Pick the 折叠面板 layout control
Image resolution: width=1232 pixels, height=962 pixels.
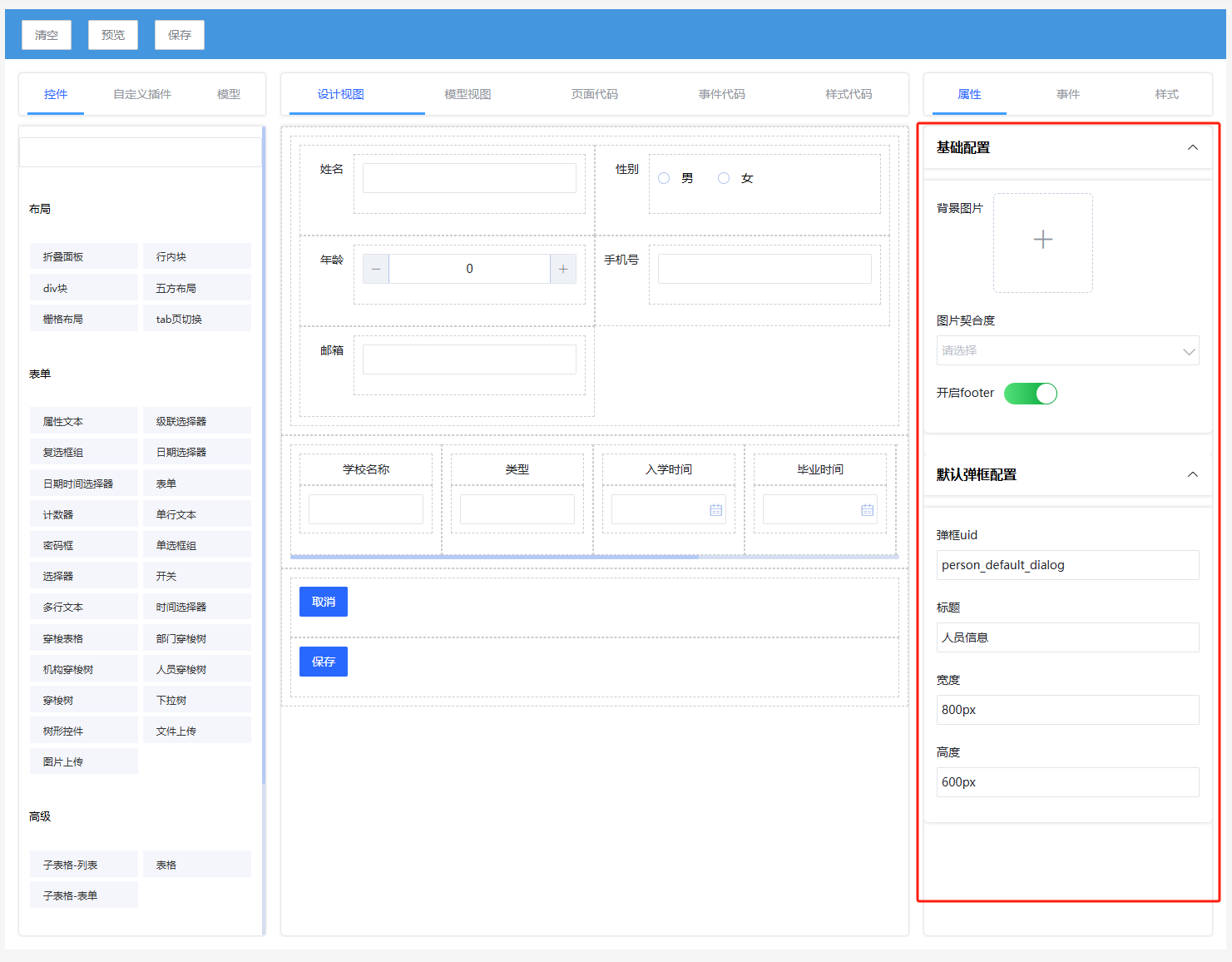coord(83,257)
